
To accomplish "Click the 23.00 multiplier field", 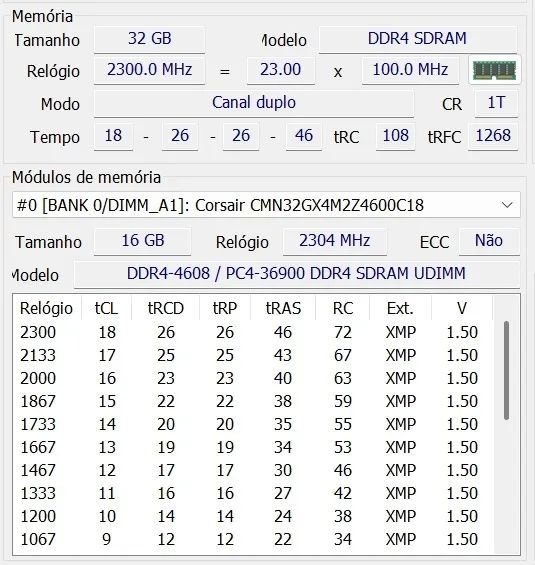I will [x=281, y=70].
